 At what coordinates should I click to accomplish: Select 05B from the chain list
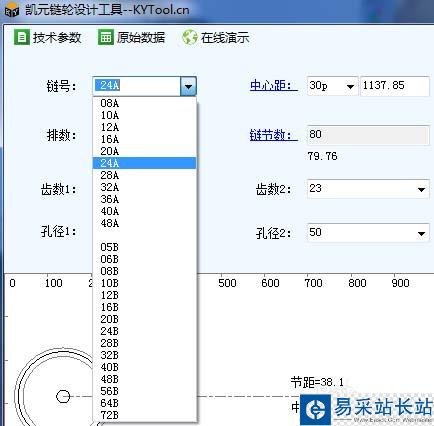[144, 247]
